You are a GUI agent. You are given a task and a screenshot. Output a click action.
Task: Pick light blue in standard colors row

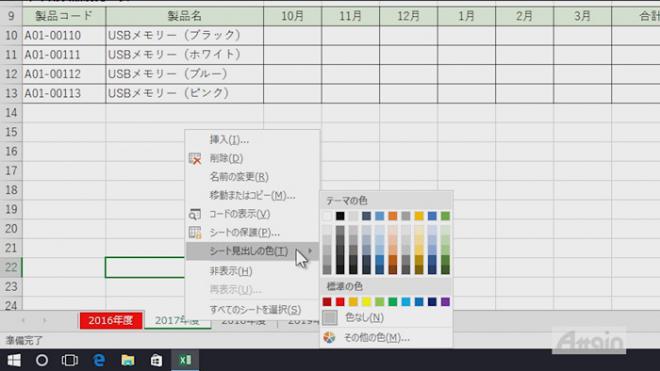pos(406,302)
